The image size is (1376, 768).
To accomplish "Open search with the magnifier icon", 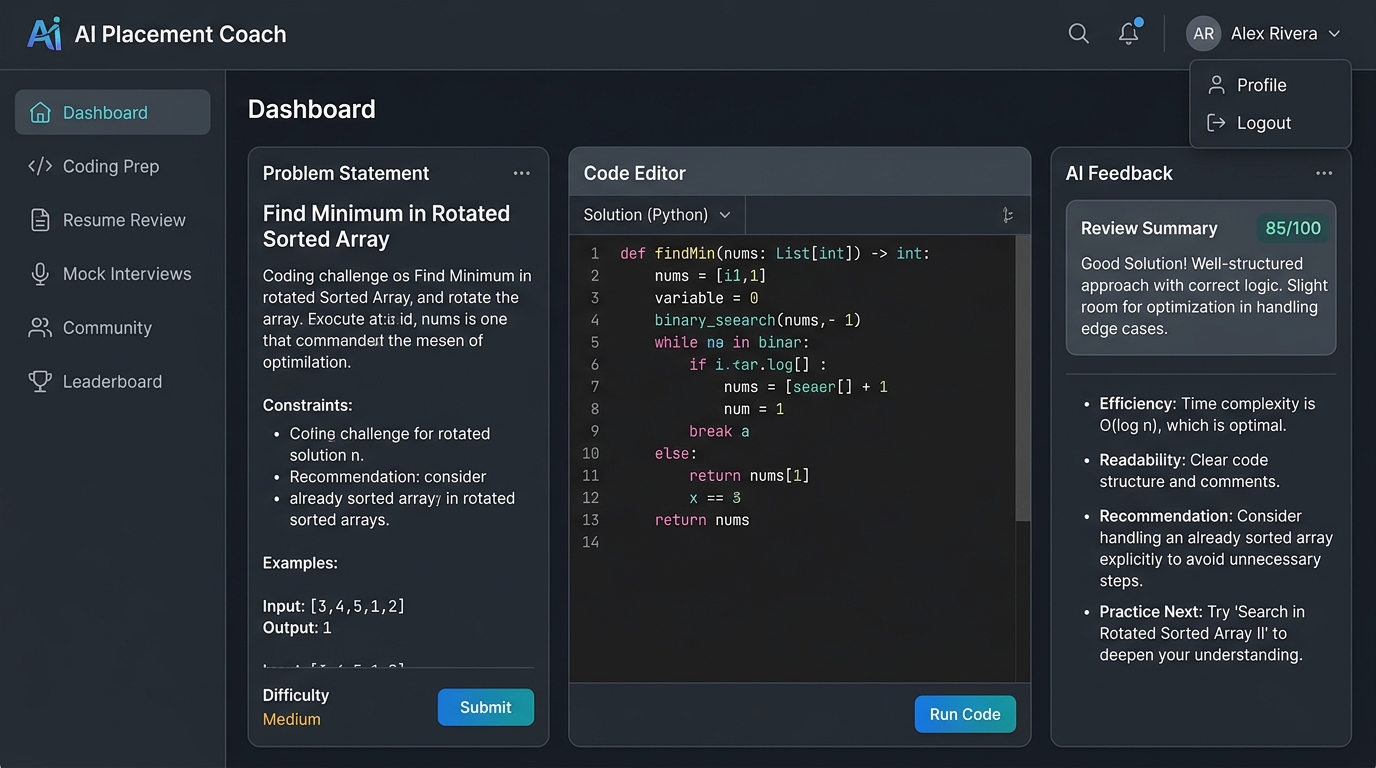I will [x=1078, y=33].
